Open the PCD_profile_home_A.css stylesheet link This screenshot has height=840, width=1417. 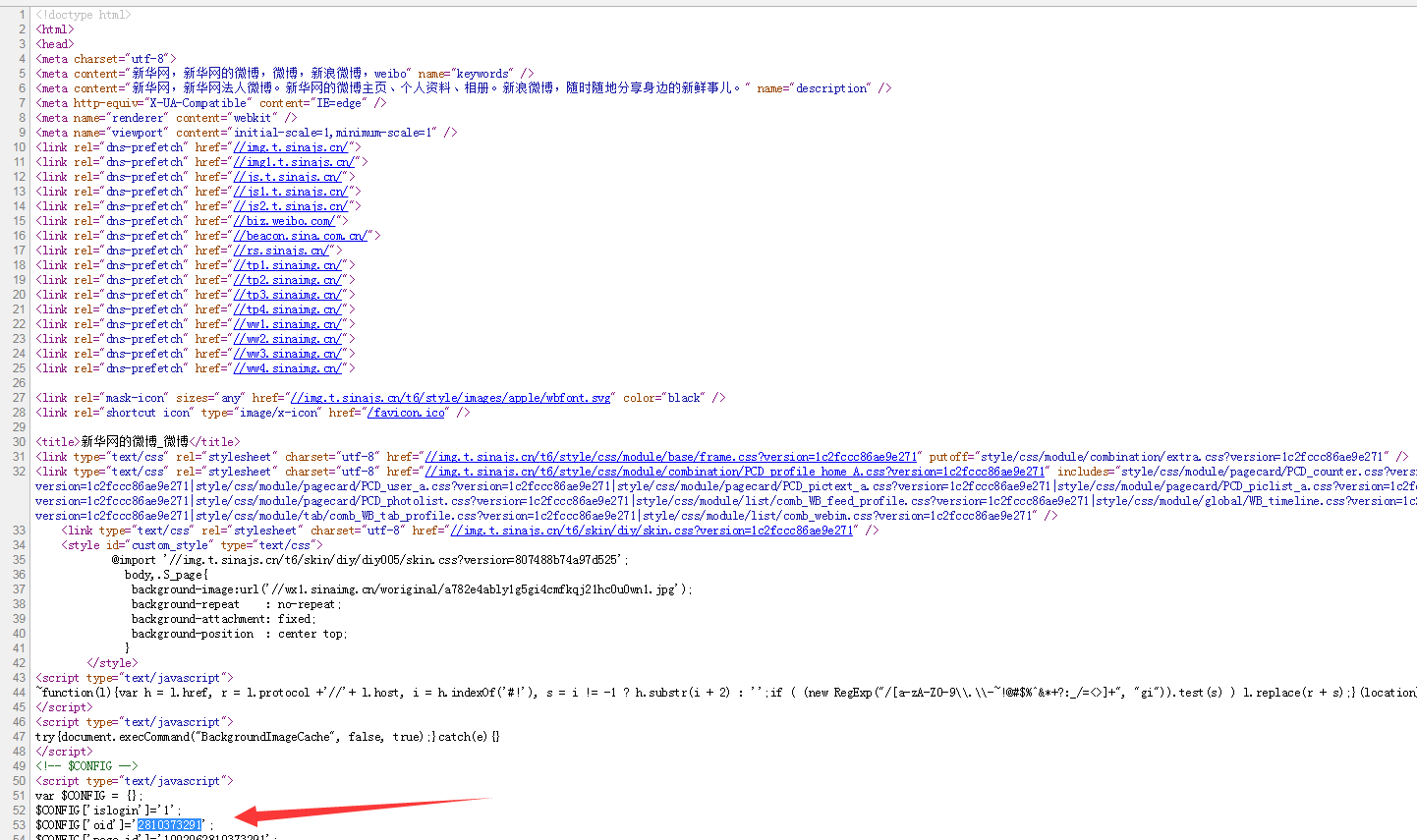(734, 472)
